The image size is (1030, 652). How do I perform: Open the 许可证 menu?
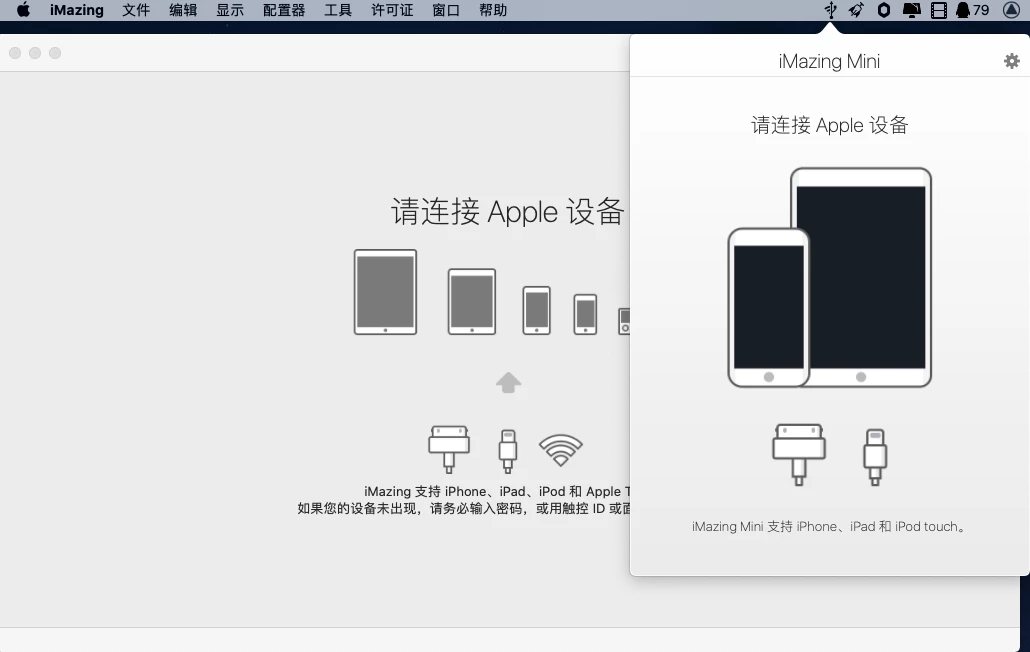[x=392, y=10]
